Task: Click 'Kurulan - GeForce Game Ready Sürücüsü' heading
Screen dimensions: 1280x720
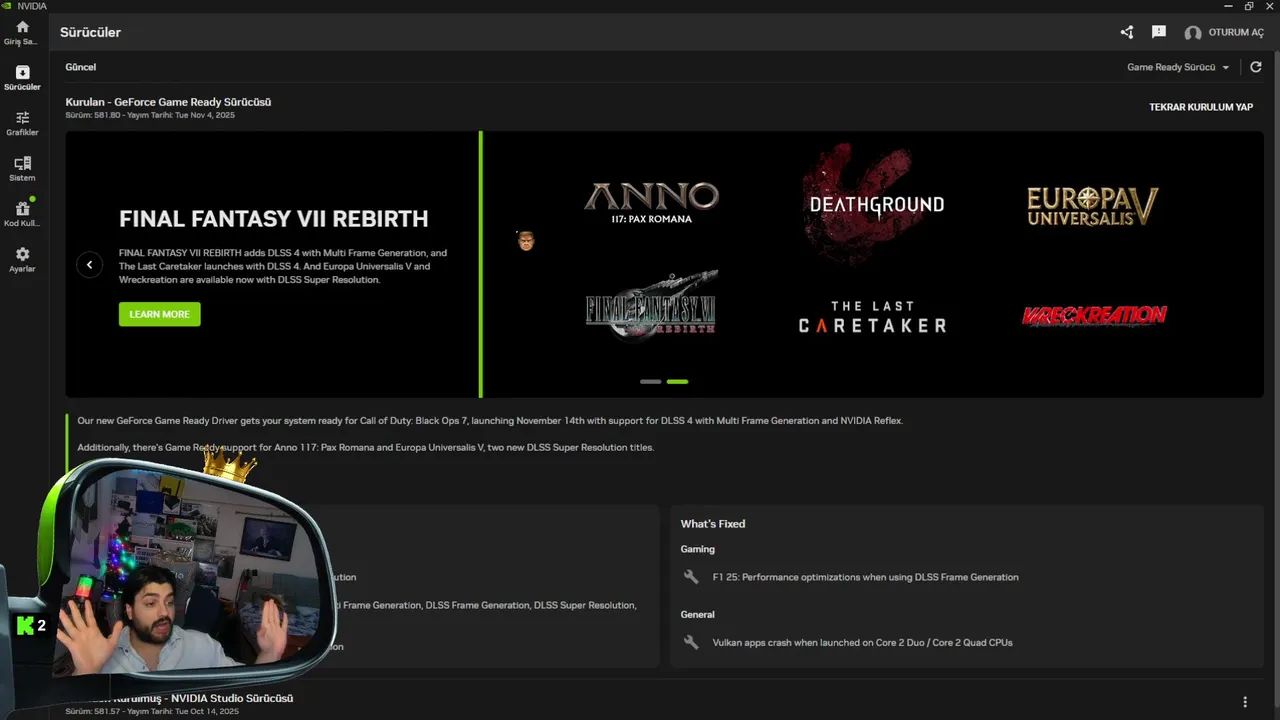Action: 168,102
